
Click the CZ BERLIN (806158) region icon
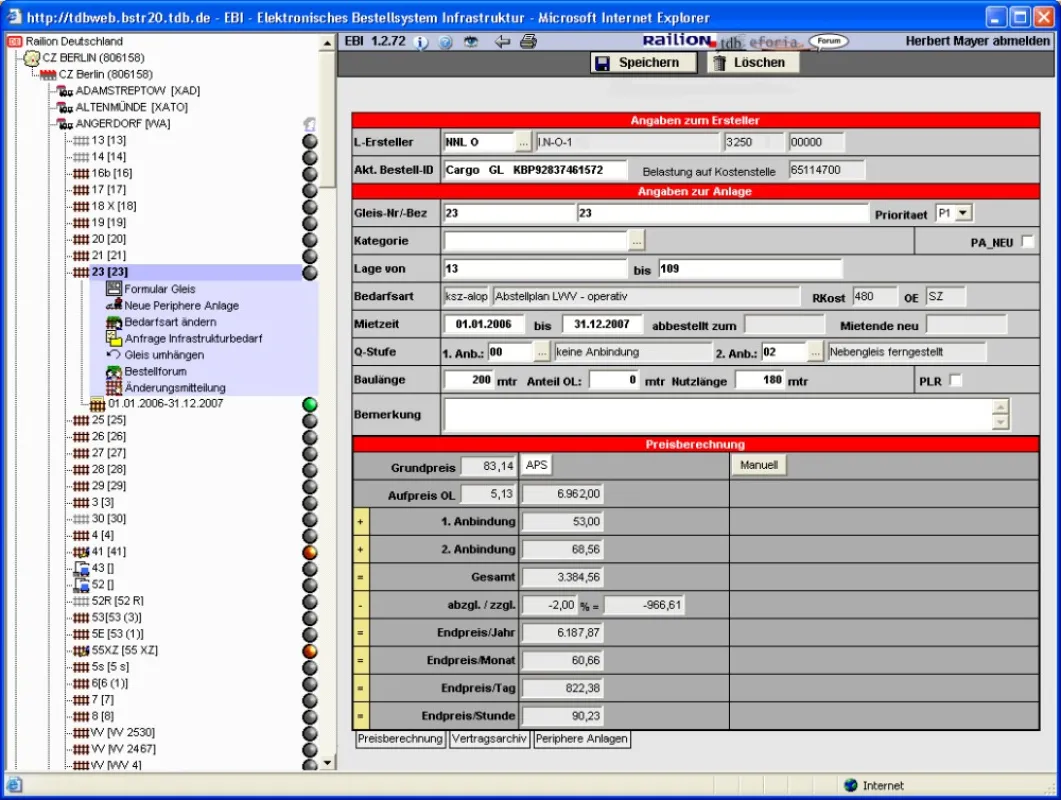pos(32,58)
